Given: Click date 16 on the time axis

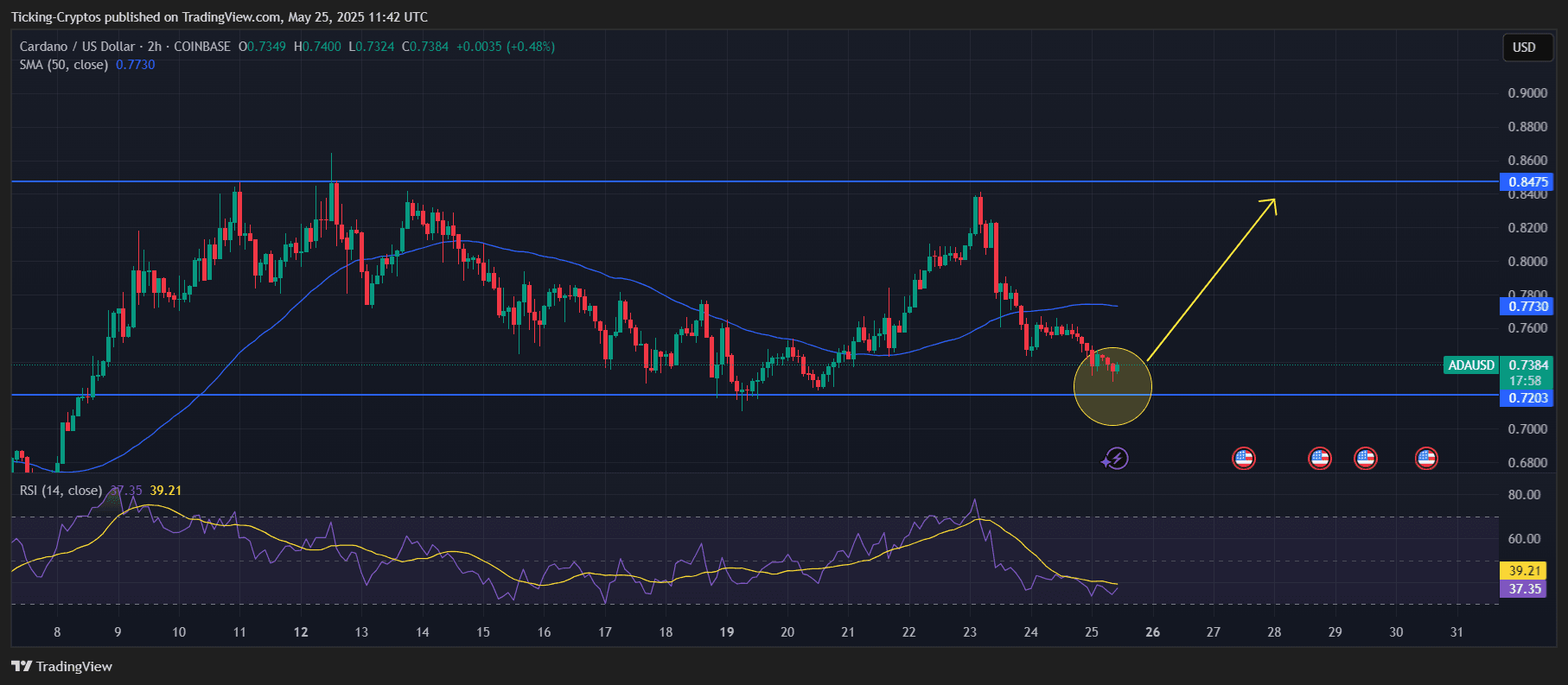Looking at the screenshot, I should click(544, 632).
